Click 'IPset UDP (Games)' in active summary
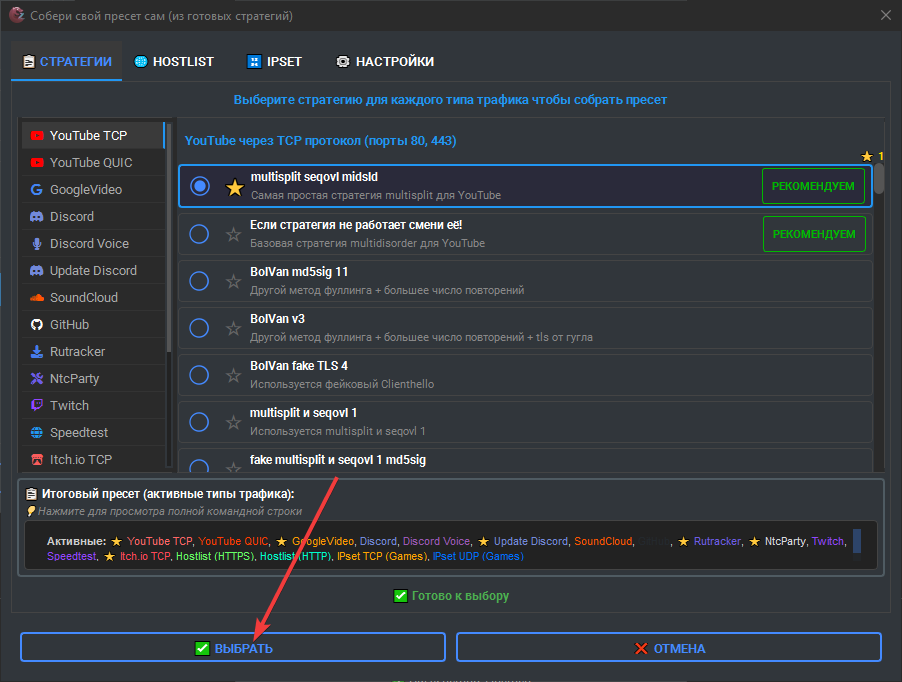 click(x=478, y=557)
